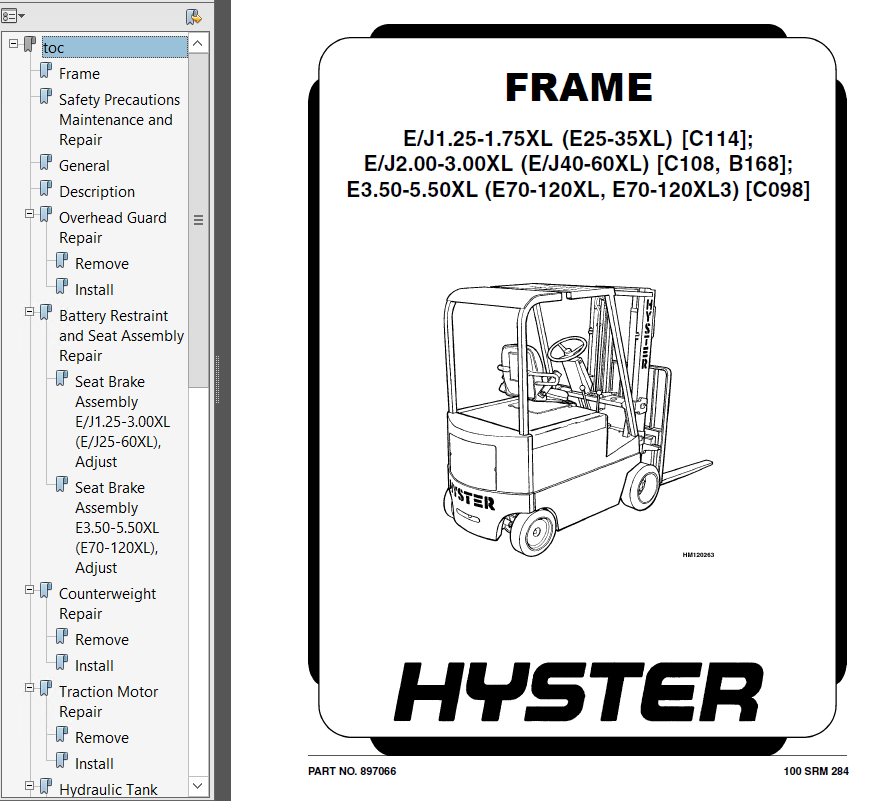Click the PART NO. 897066 text
The image size is (882, 801).
click(352, 771)
